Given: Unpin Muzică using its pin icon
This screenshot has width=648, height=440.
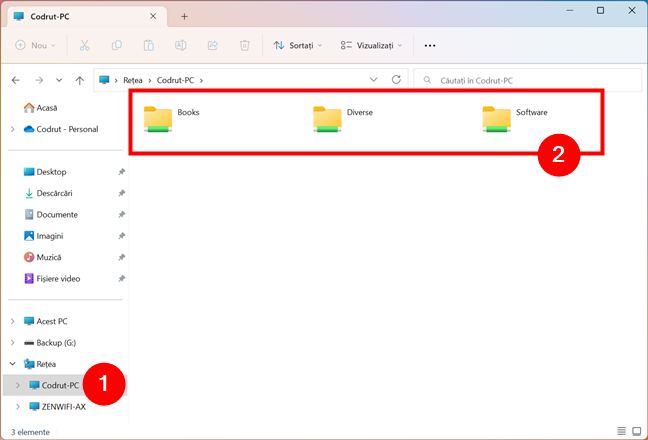Looking at the screenshot, I should click(x=122, y=257).
